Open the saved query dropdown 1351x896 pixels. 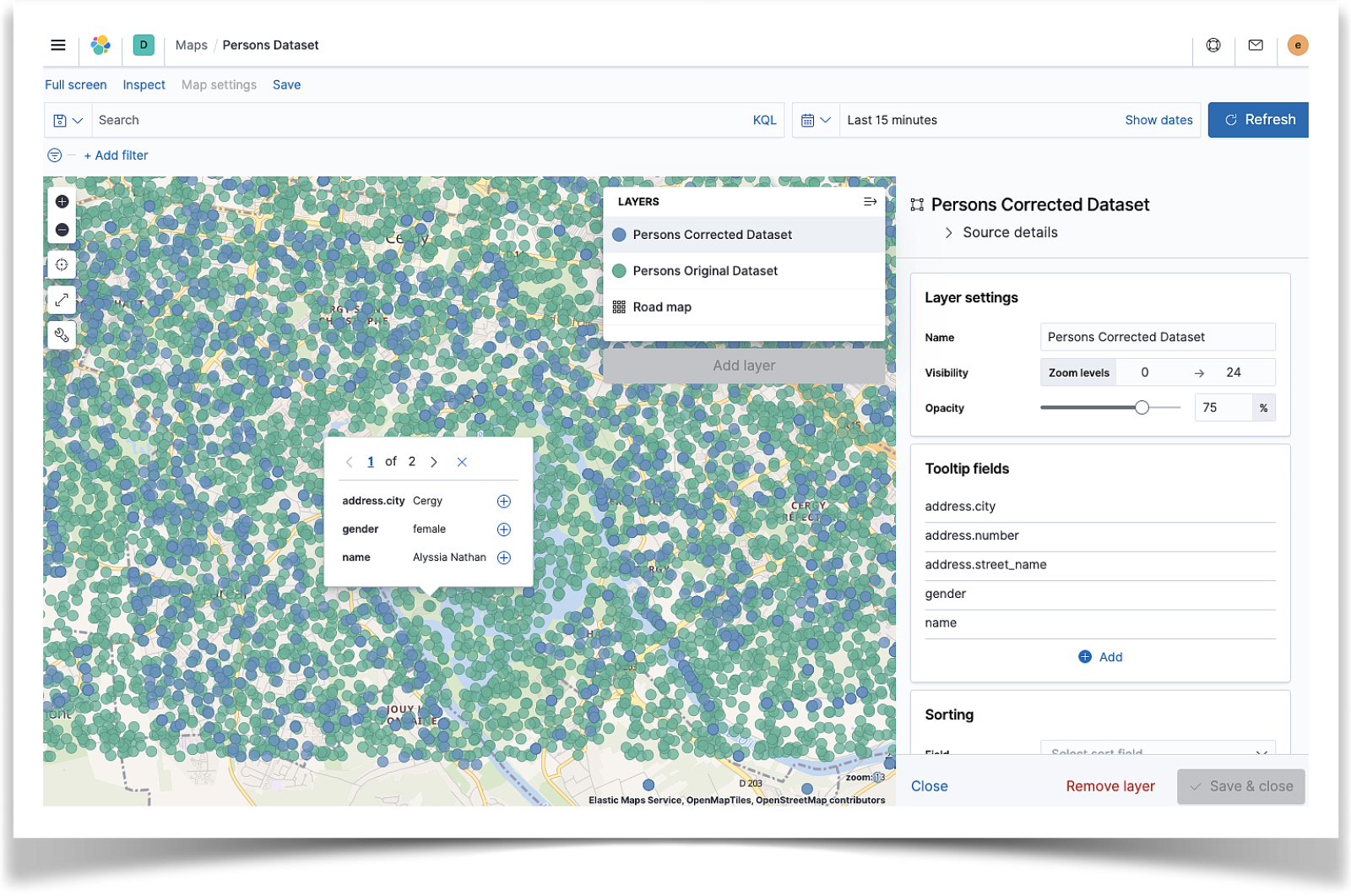pos(68,120)
